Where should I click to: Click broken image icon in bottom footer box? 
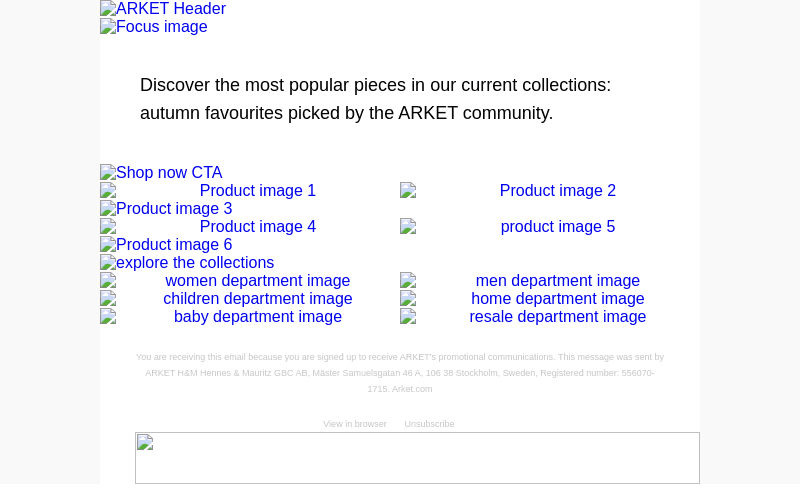tap(145, 442)
